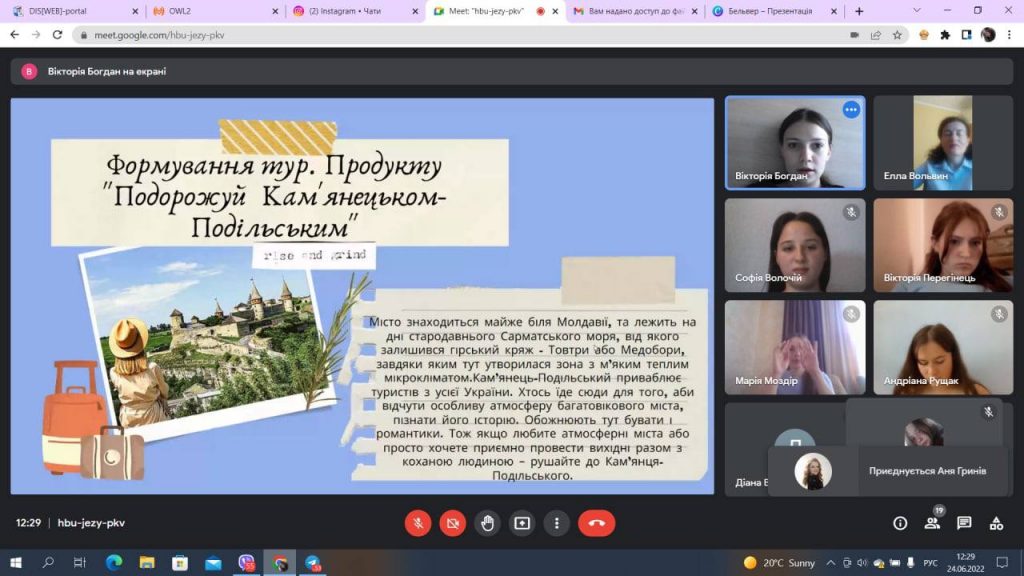Image resolution: width=1024 pixels, height=576 pixels.
Task: Turn on the camera in Meet
Action: [x=453, y=523]
